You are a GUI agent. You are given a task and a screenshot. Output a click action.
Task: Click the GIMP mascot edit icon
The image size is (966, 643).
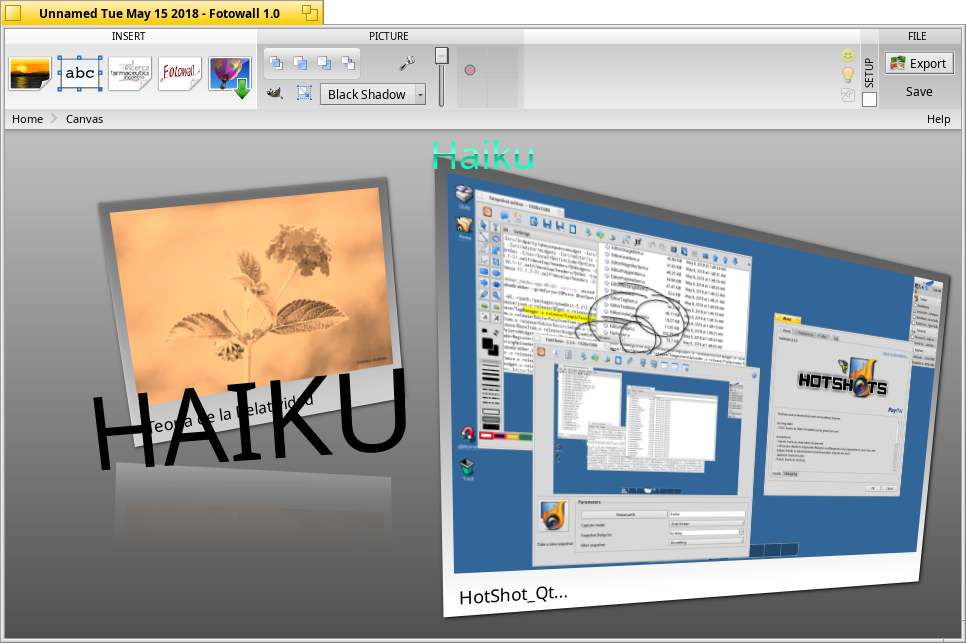tap(275, 93)
